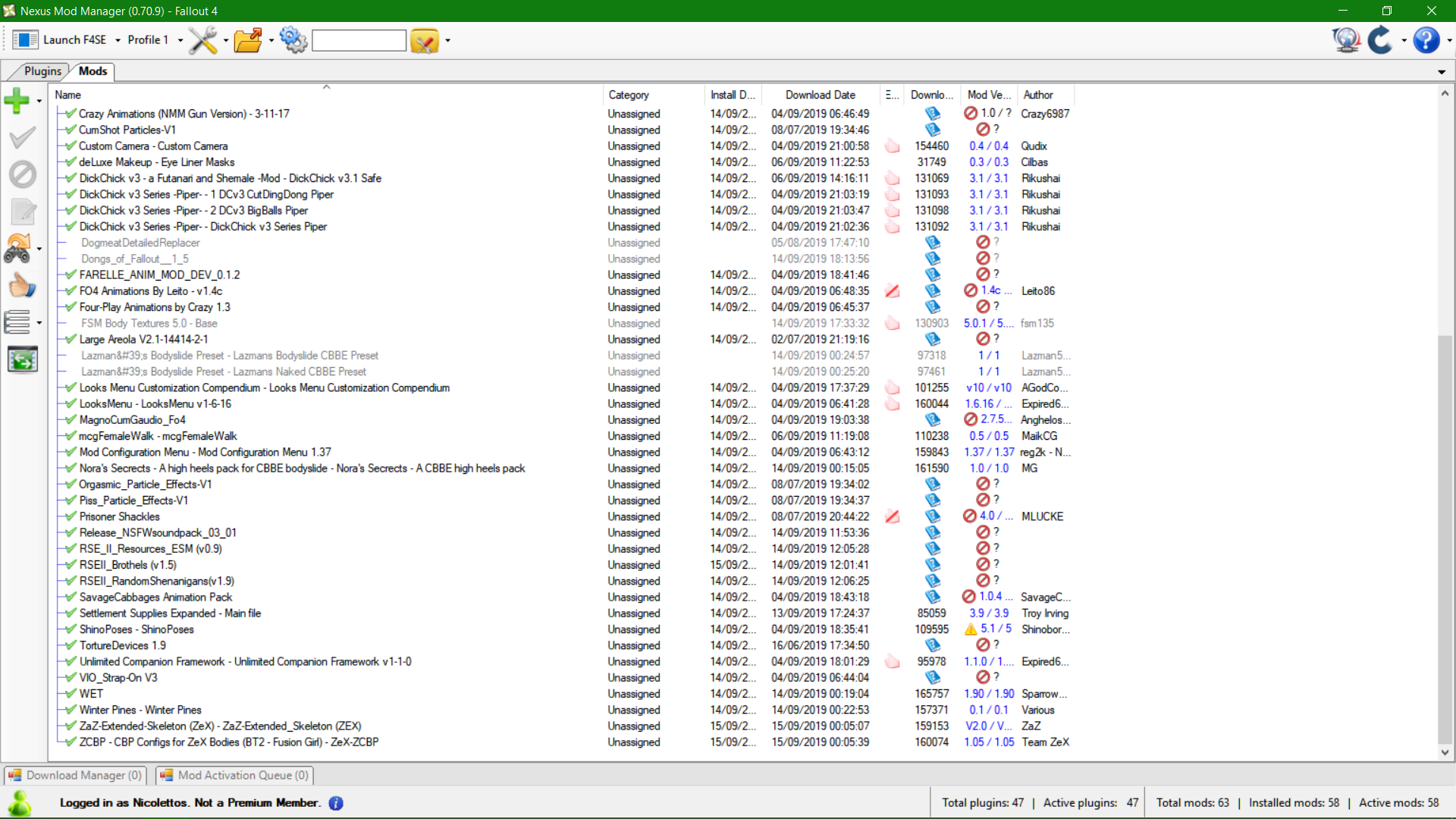The image size is (1456, 819).
Task: Expand the help icon dropdown arrow
Action: click(x=1449, y=40)
